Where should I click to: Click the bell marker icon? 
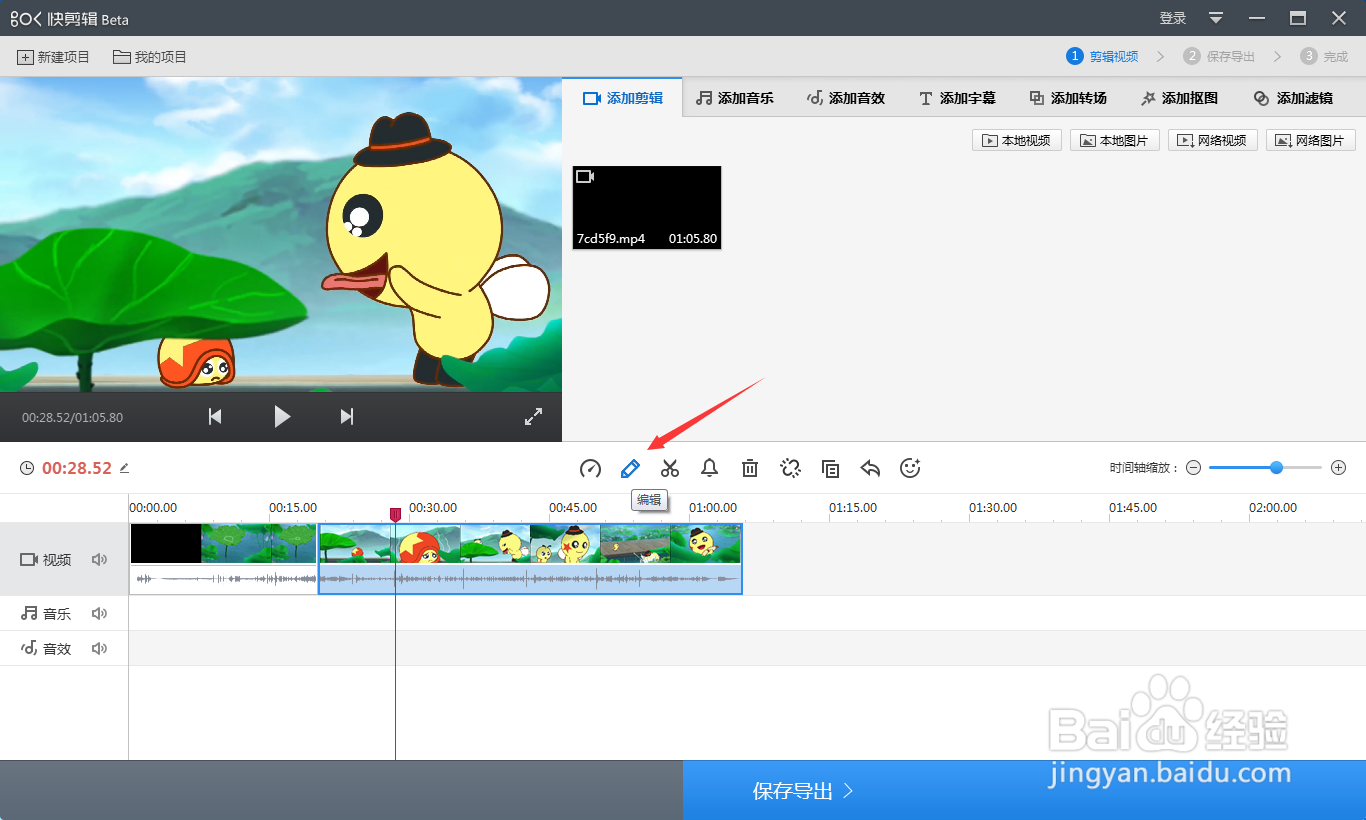coord(710,468)
